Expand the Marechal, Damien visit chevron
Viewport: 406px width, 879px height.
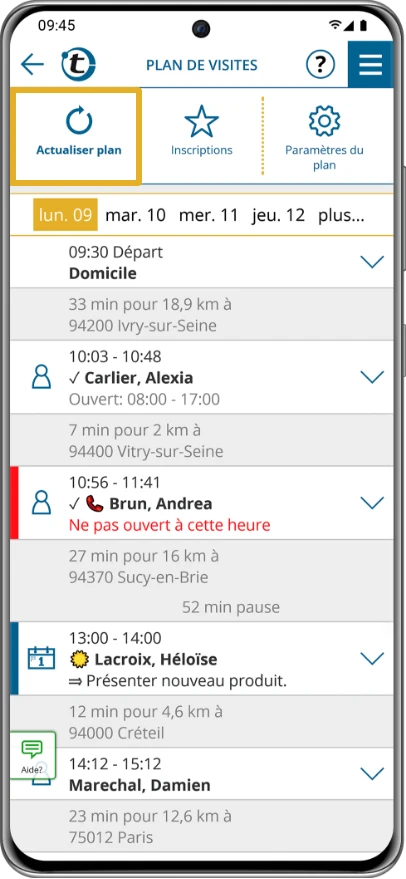372,774
